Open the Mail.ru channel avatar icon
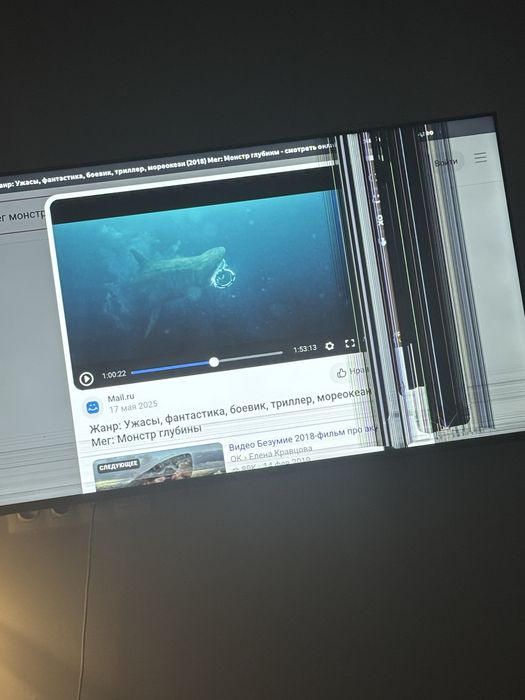The width and height of the screenshot is (525, 700). (x=93, y=408)
